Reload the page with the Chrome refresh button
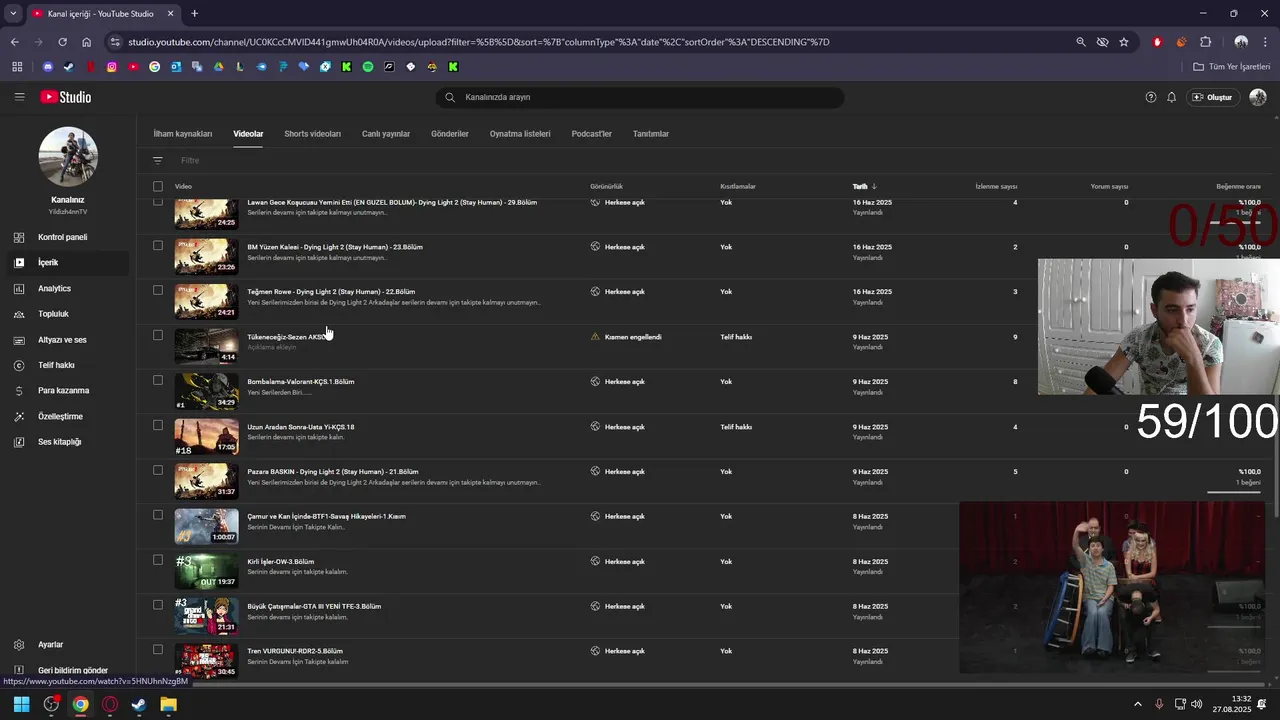The image size is (1280, 720). [x=62, y=42]
